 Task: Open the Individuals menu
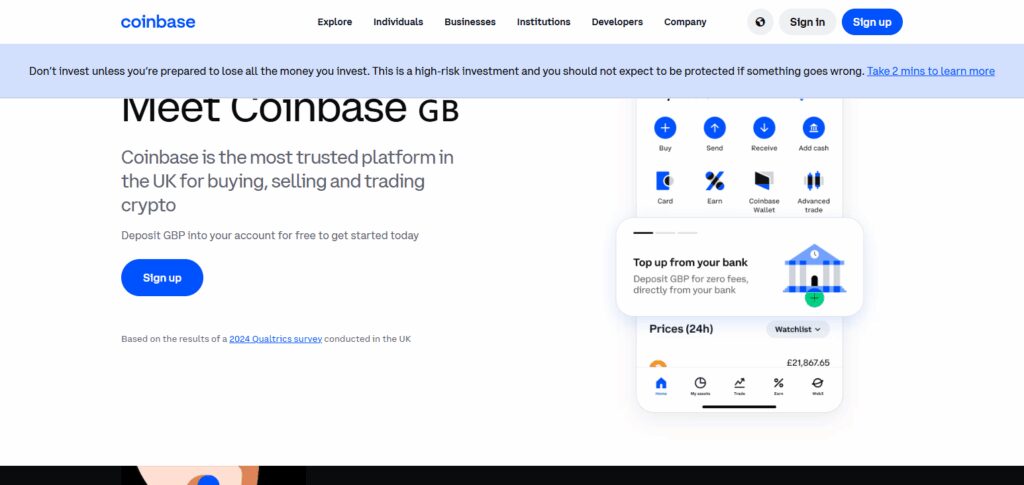(398, 22)
